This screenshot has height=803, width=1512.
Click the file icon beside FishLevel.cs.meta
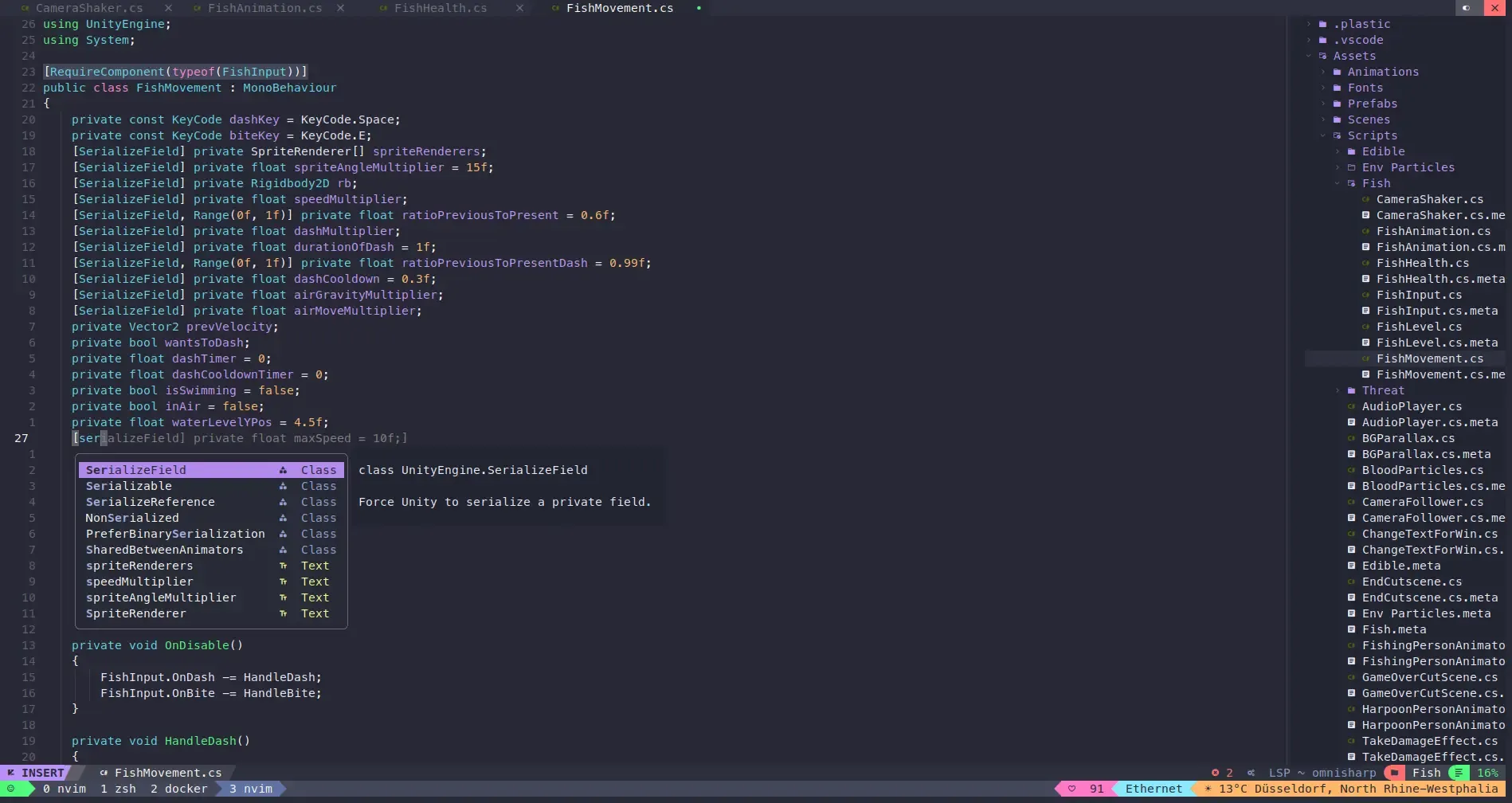click(x=1365, y=343)
